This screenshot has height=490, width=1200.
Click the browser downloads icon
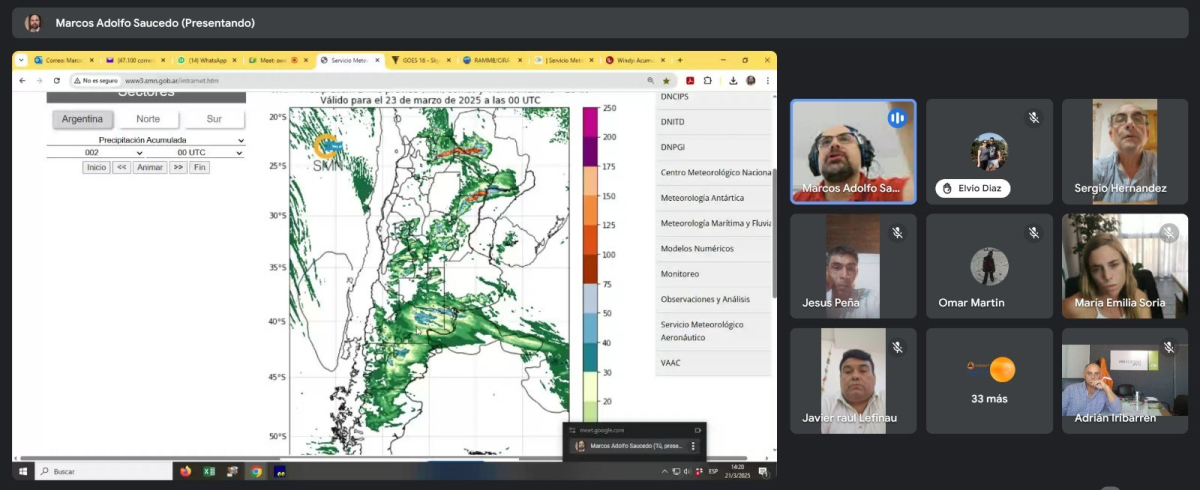[733, 80]
